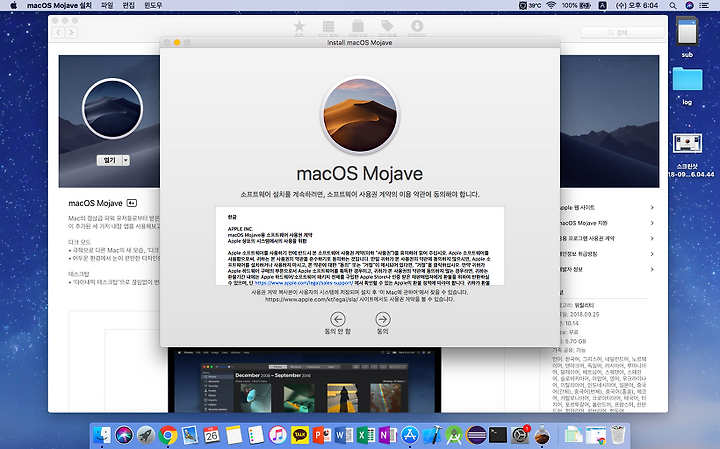This screenshot has height=449, width=720.
Task: Go back in the App Store window
Action: coord(58,32)
